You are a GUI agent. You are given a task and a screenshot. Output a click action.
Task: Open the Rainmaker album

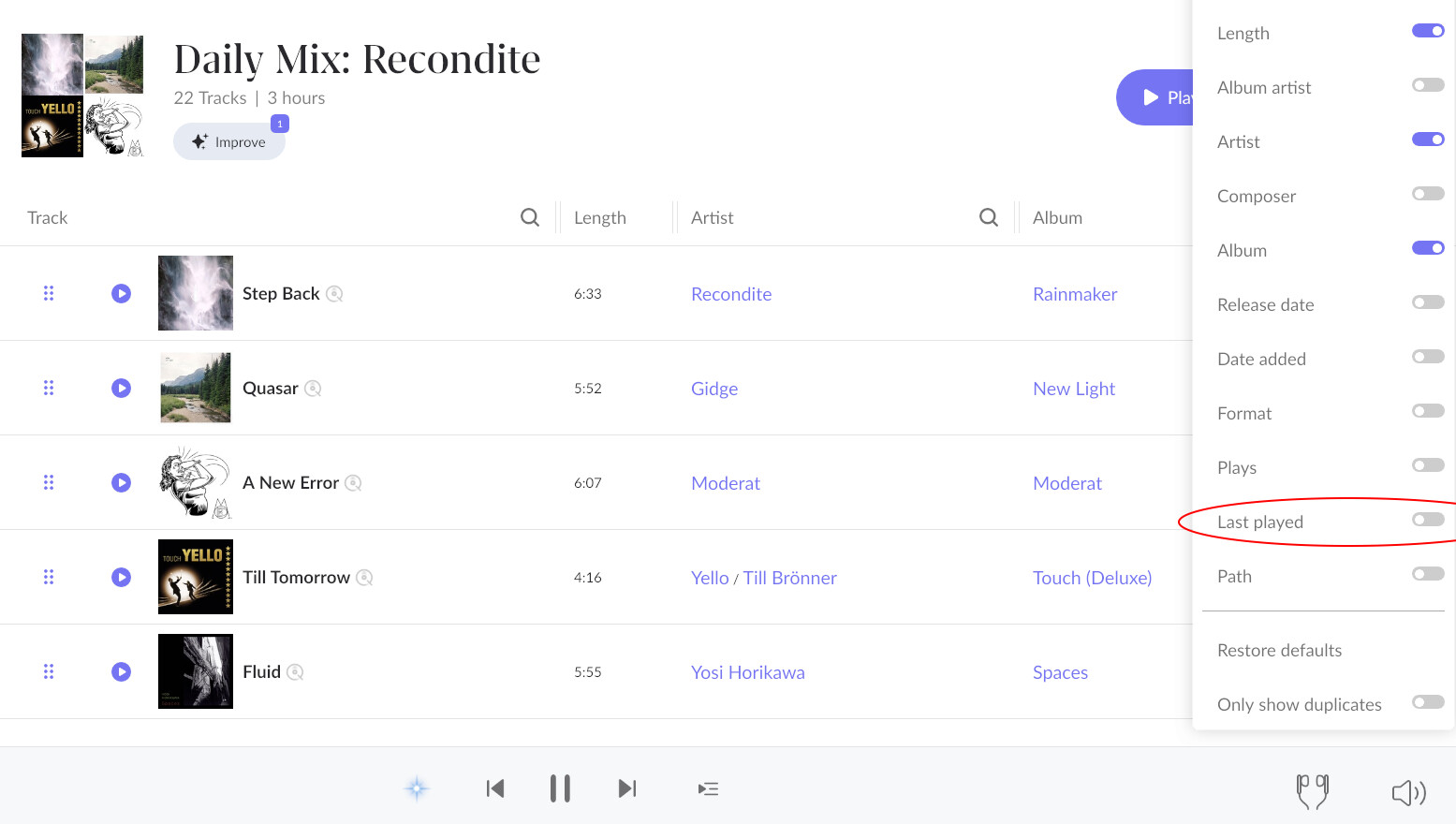tap(1075, 294)
